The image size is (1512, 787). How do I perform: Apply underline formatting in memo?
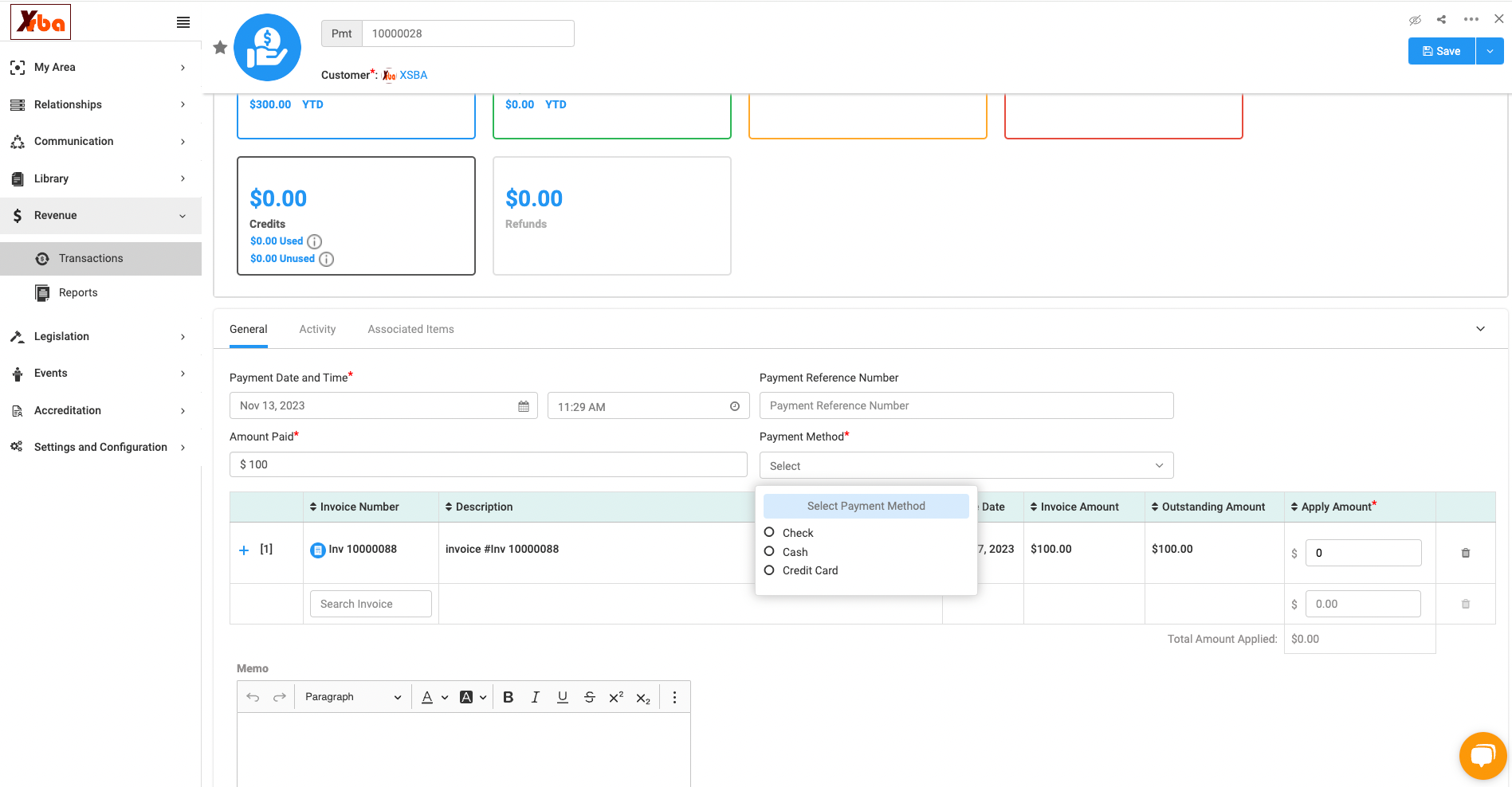point(563,697)
